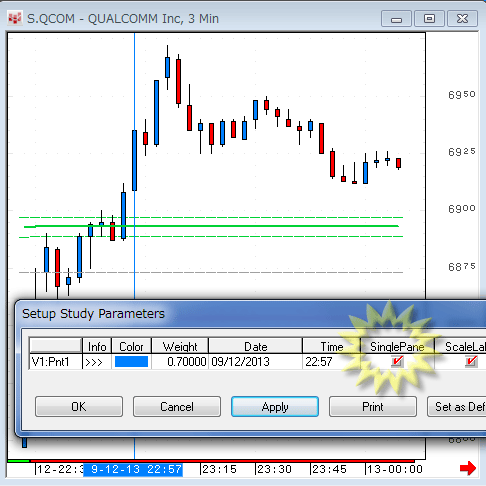Maximize the S.QCOM chart window
The width and height of the screenshot is (486, 486).
pos(429,19)
